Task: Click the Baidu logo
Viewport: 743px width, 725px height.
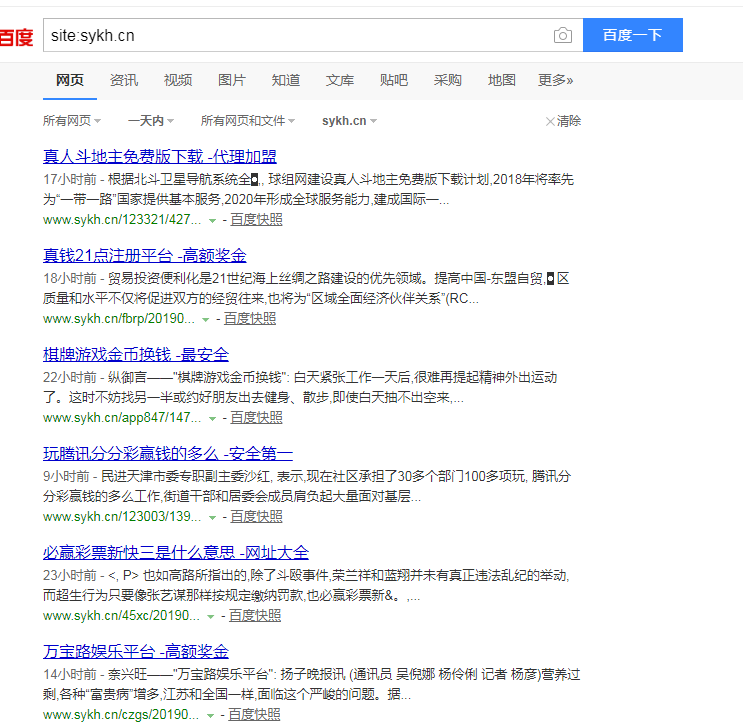Action: pyautogui.click(x=16, y=37)
